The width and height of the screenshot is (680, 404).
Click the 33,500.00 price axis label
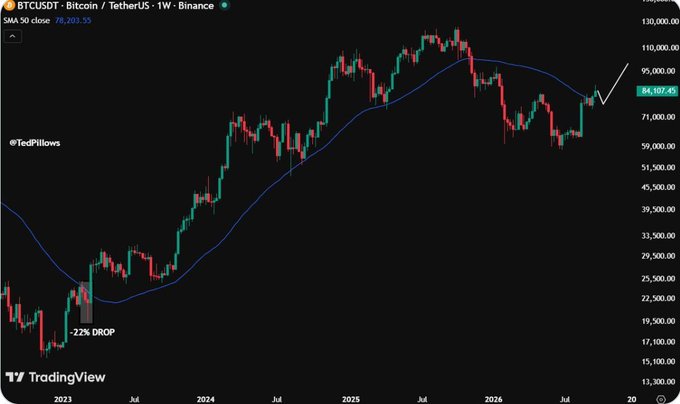(660, 235)
